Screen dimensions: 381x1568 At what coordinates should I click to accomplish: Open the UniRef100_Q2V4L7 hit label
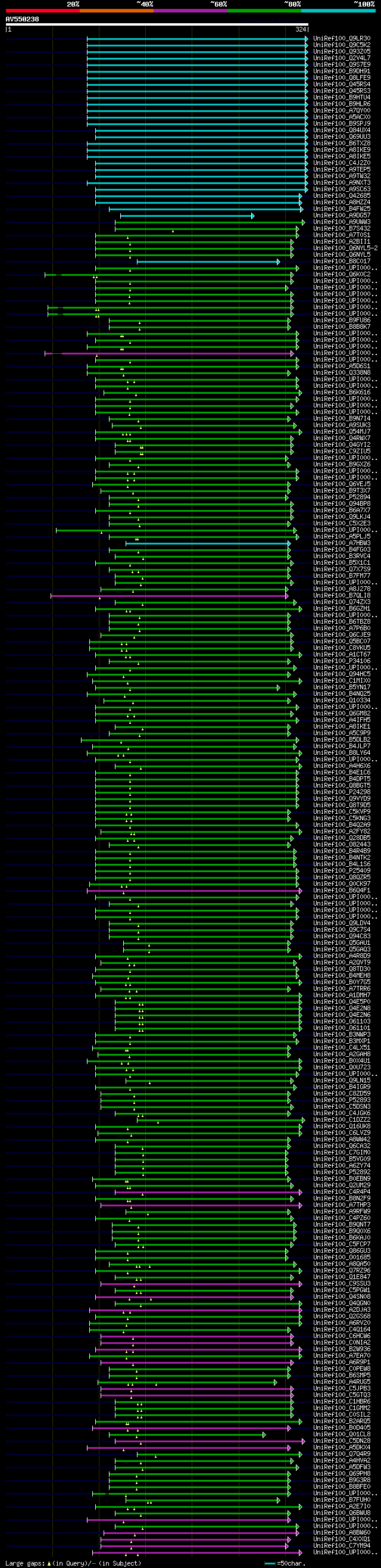point(342,58)
